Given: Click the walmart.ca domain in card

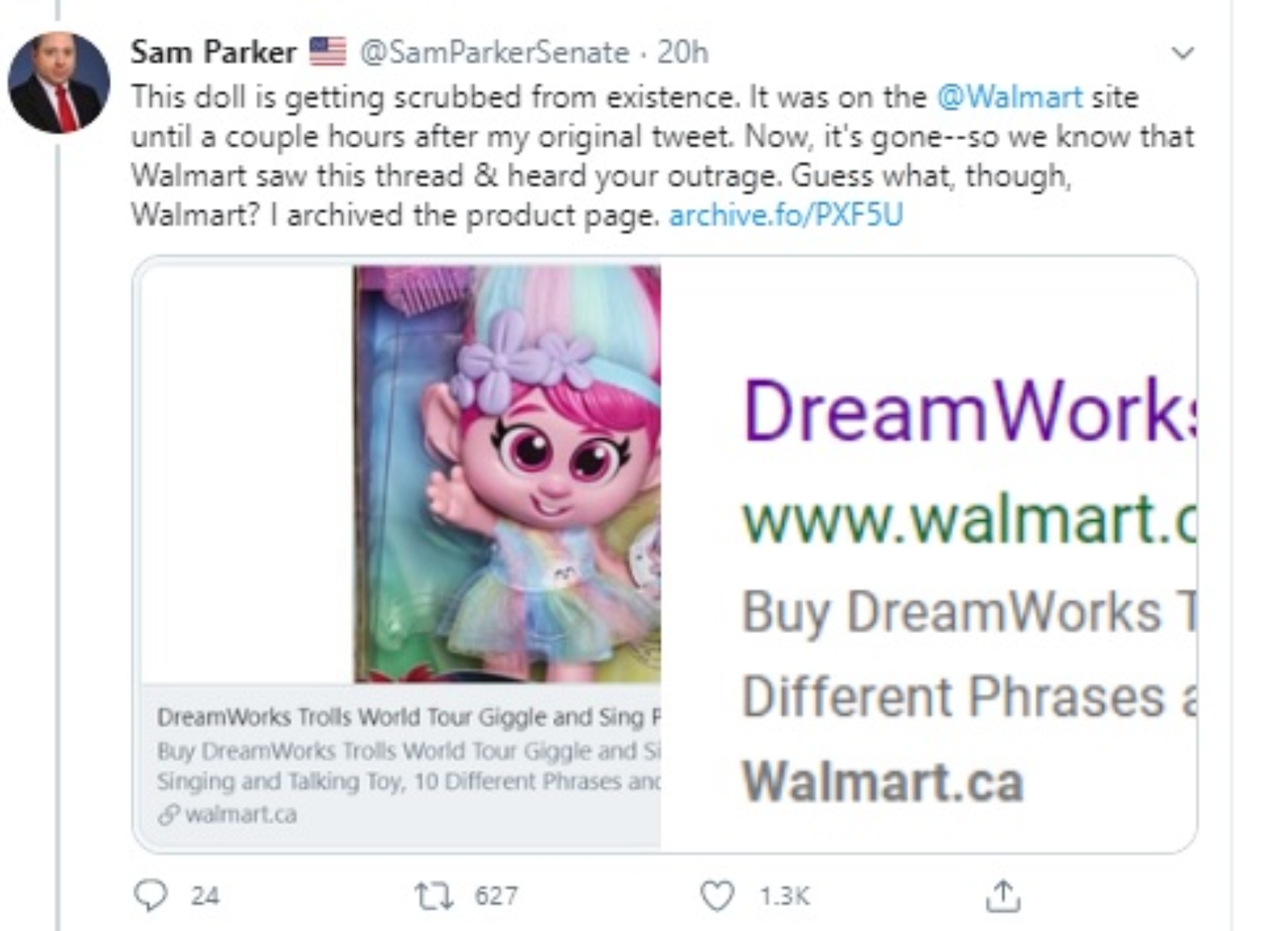Looking at the screenshot, I should 241,814.
